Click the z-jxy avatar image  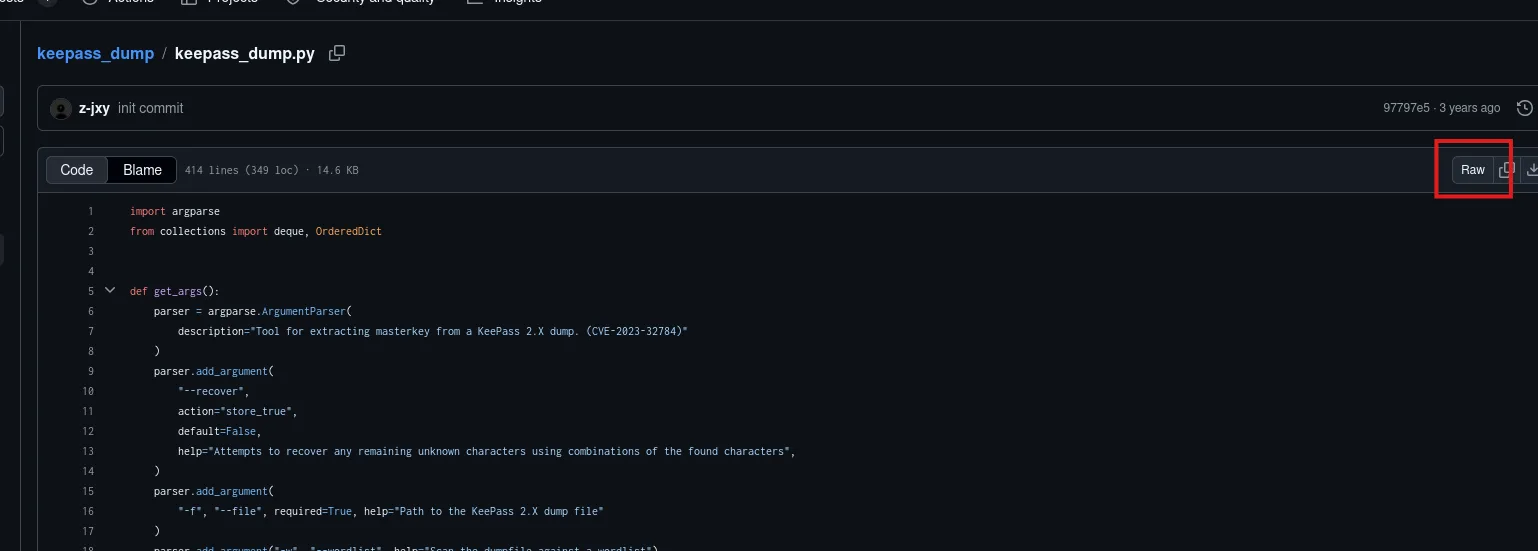pyautogui.click(x=61, y=108)
